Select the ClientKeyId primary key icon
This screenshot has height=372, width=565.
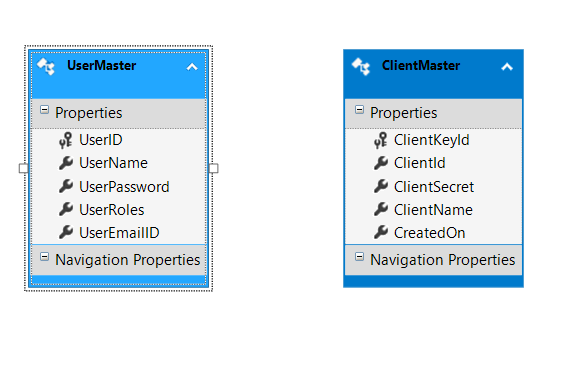pos(381,140)
